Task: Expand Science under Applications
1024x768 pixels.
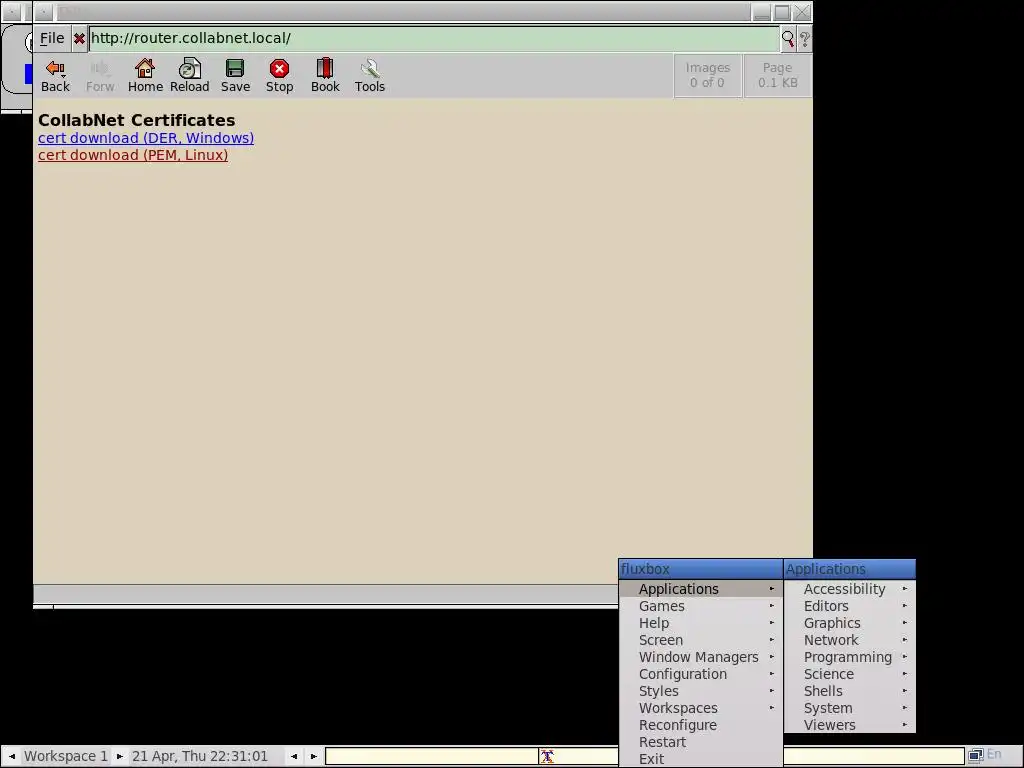Action: coord(850,674)
